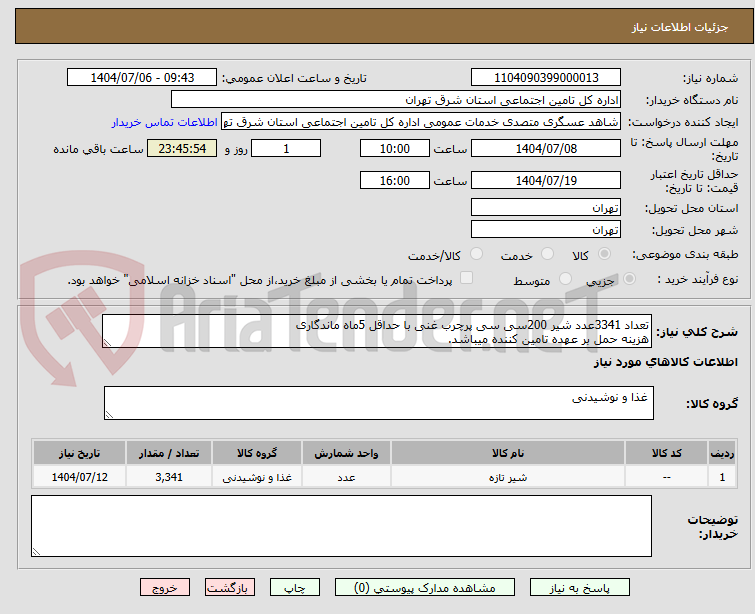
Task: Toggle اسناد خزانه اسلامی payment checkbox
Action: tap(466, 278)
